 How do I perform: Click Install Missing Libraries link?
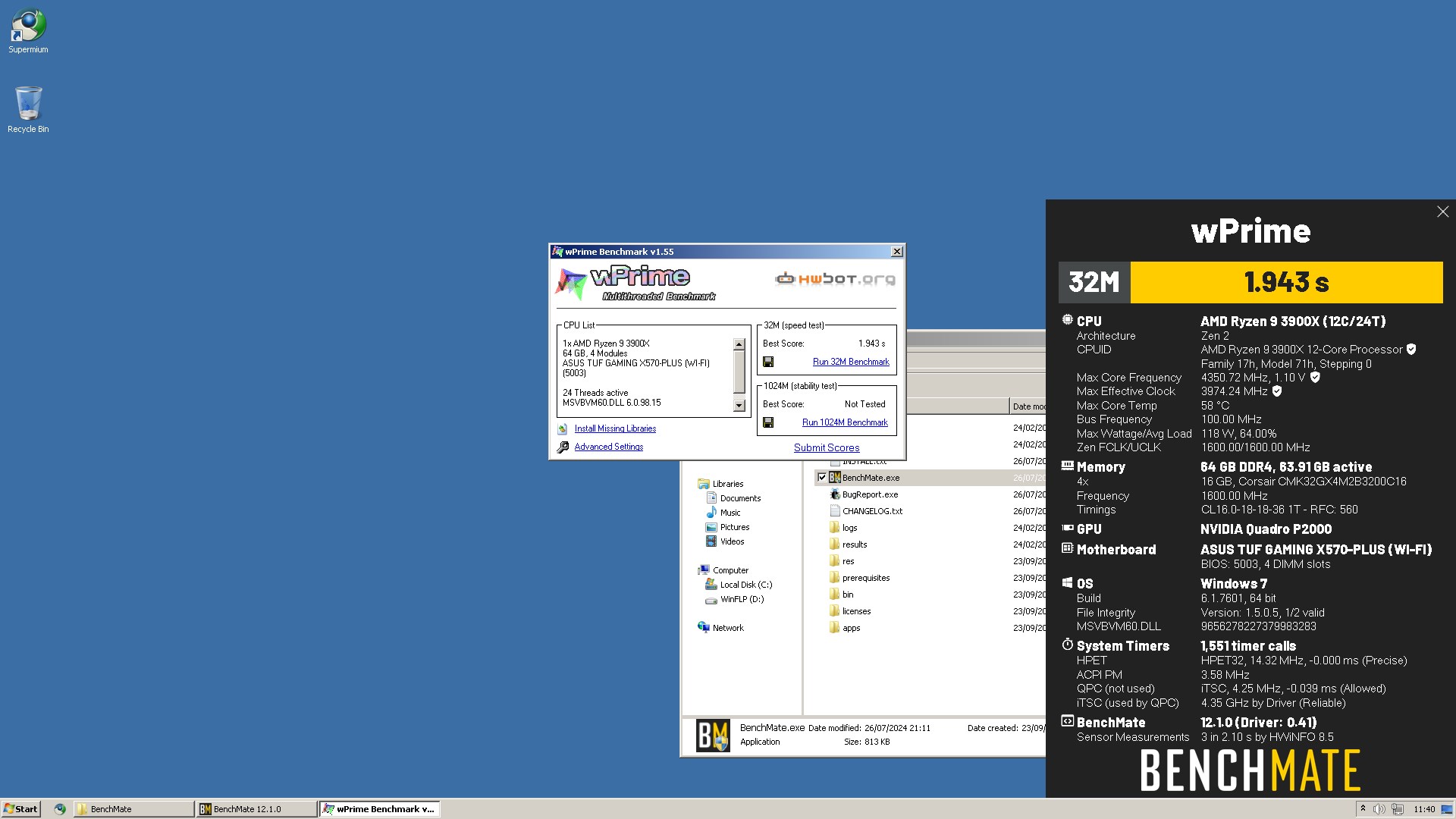click(x=615, y=429)
